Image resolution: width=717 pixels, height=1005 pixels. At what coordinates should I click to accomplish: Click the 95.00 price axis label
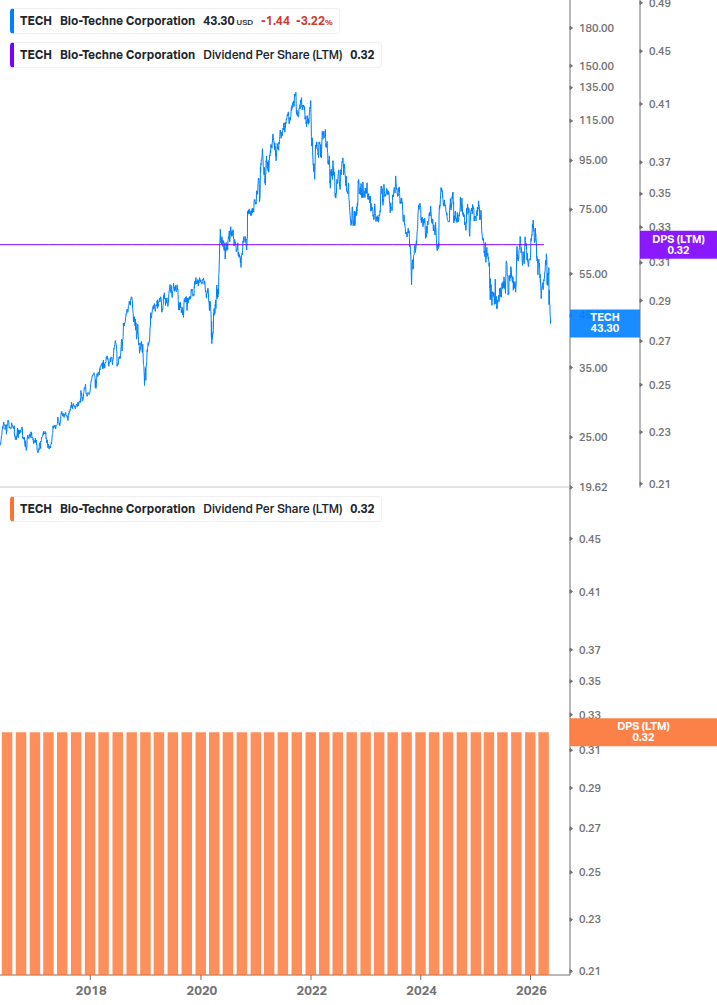pyautogui.click(x=593, y=160)
